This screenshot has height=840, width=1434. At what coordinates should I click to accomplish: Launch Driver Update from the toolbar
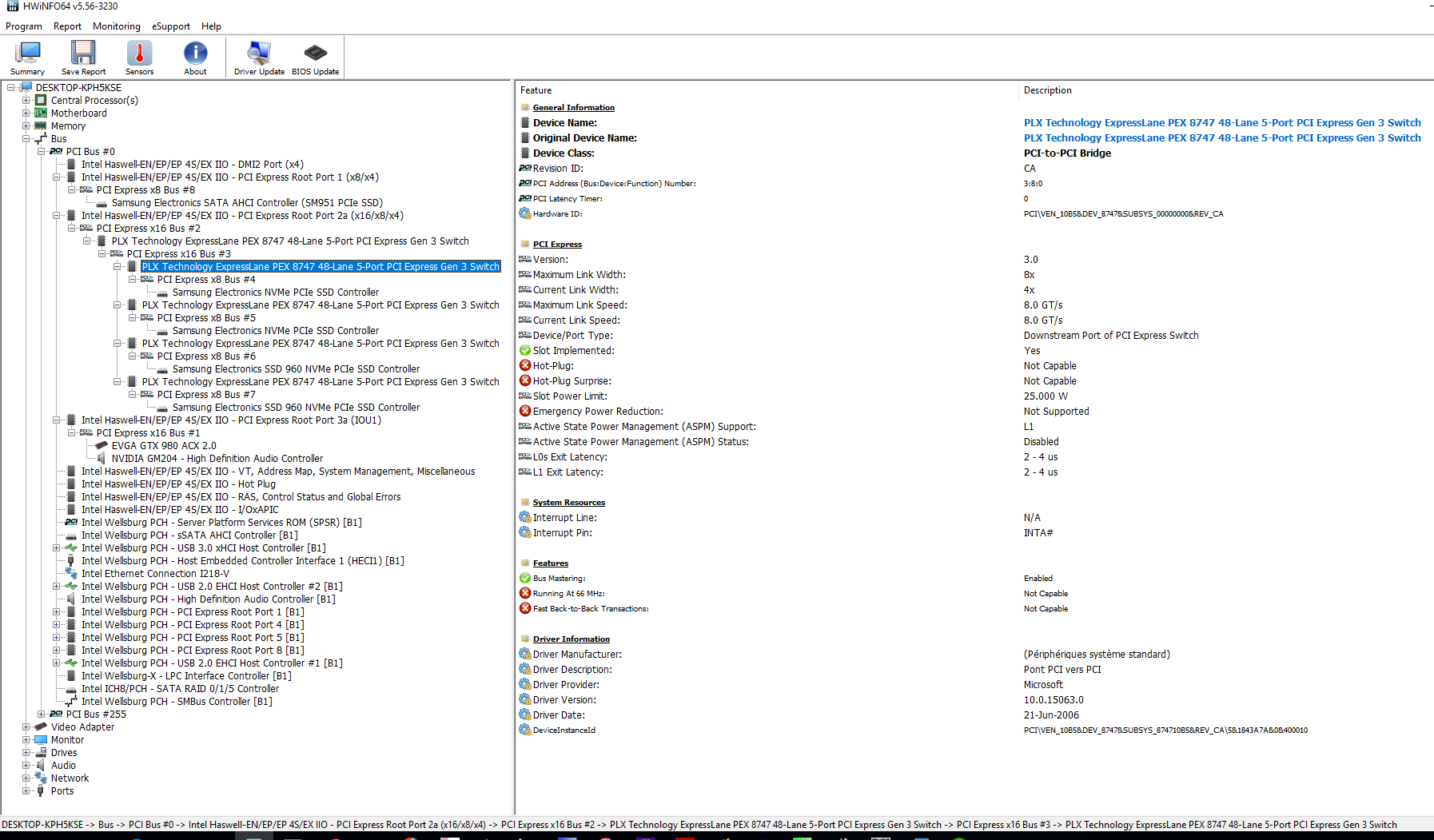coord(259,57)
